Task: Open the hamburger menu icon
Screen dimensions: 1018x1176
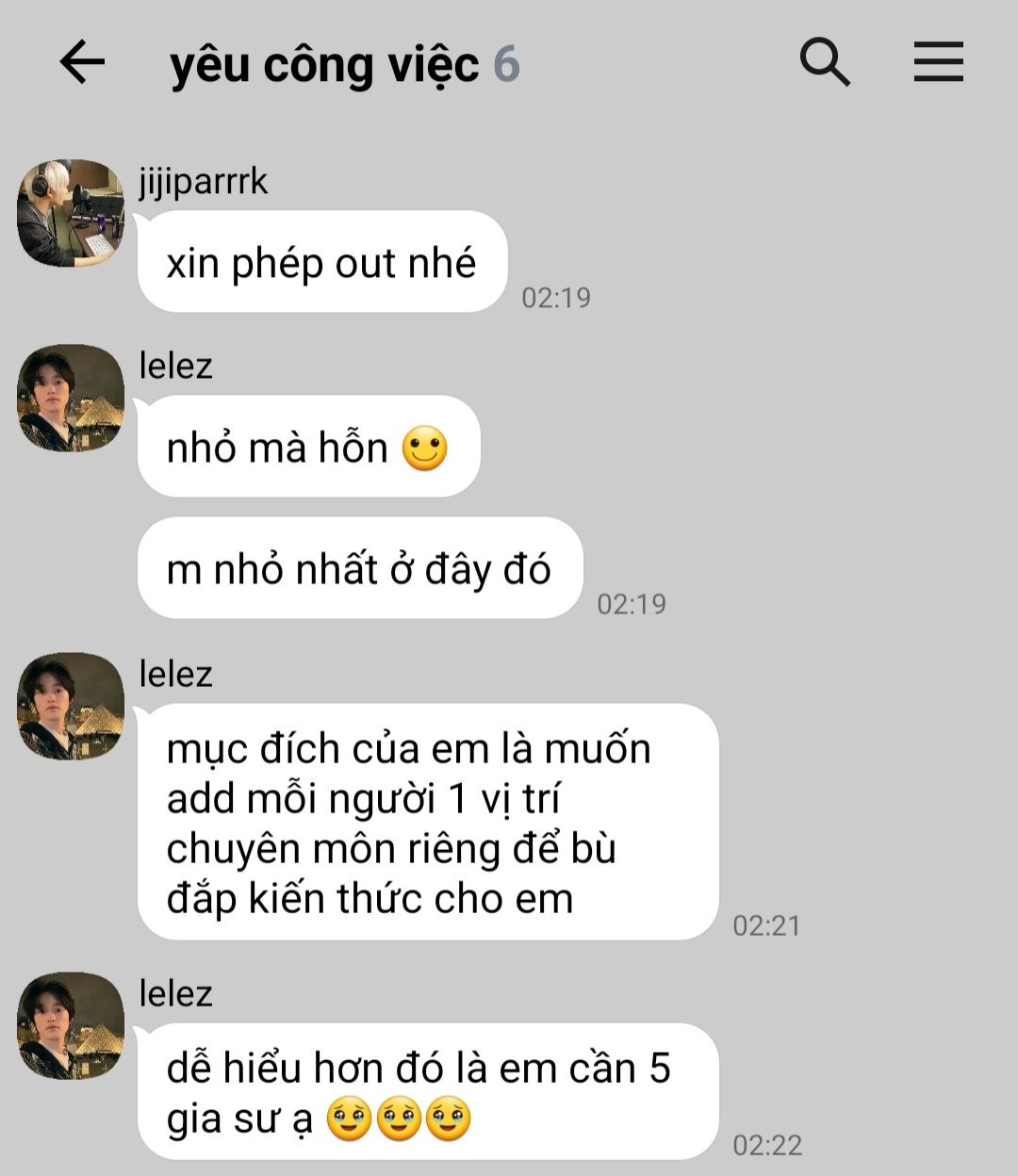Action: coord(938,62)
